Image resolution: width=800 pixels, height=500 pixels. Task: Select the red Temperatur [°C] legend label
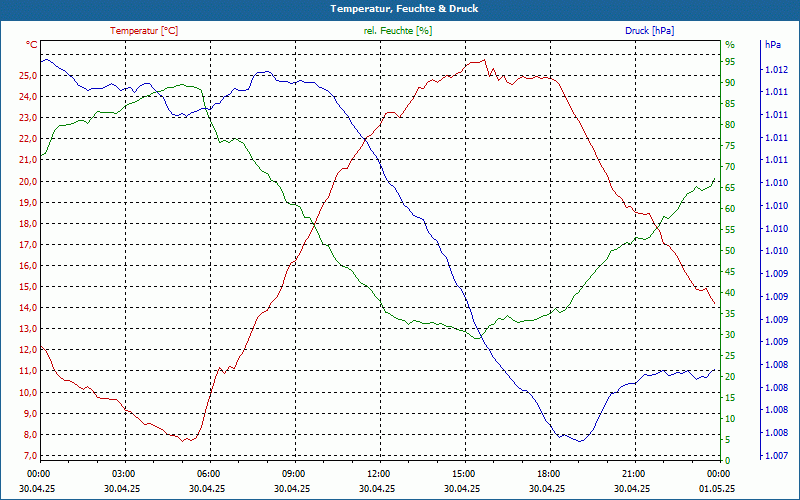pyautogui.click(x=144, y=31)
